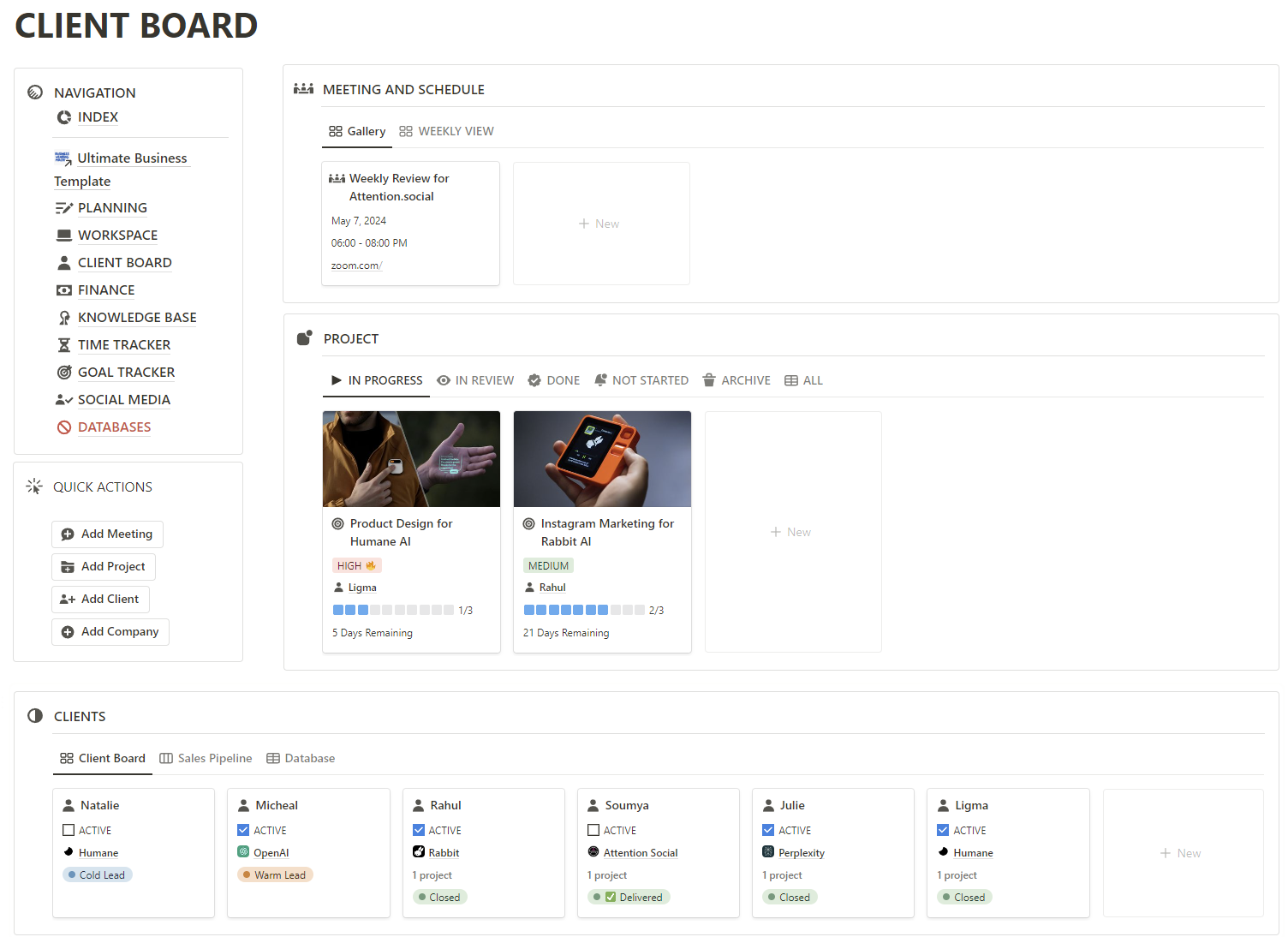Click the Add Project button

[x=104, y=566]
